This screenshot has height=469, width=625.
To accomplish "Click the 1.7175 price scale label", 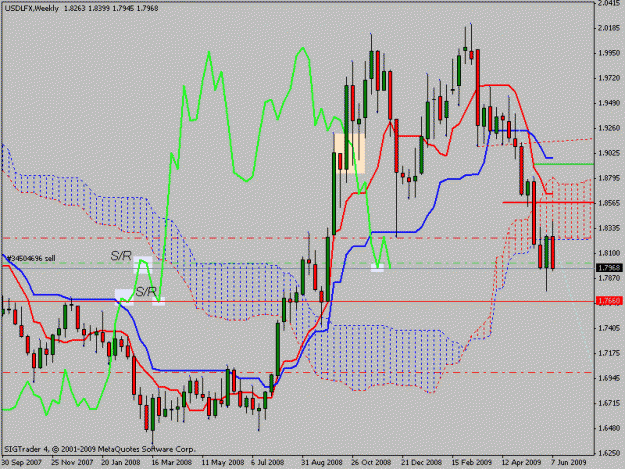I will [x=610, y=353].
